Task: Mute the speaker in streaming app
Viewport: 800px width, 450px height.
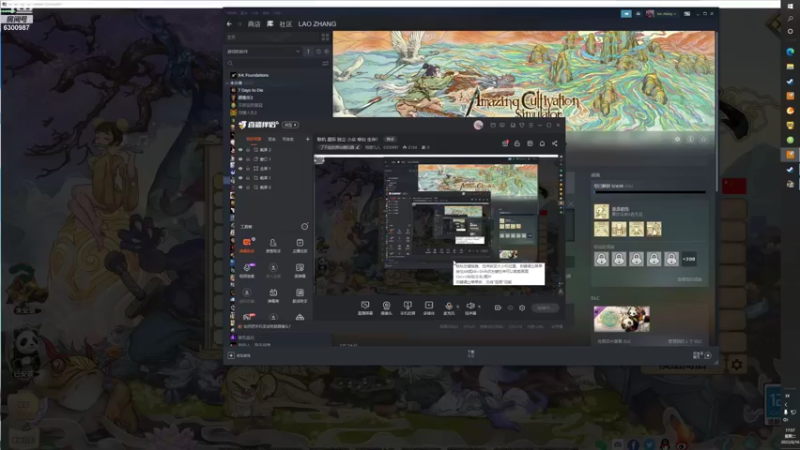Action: point(470,307)
